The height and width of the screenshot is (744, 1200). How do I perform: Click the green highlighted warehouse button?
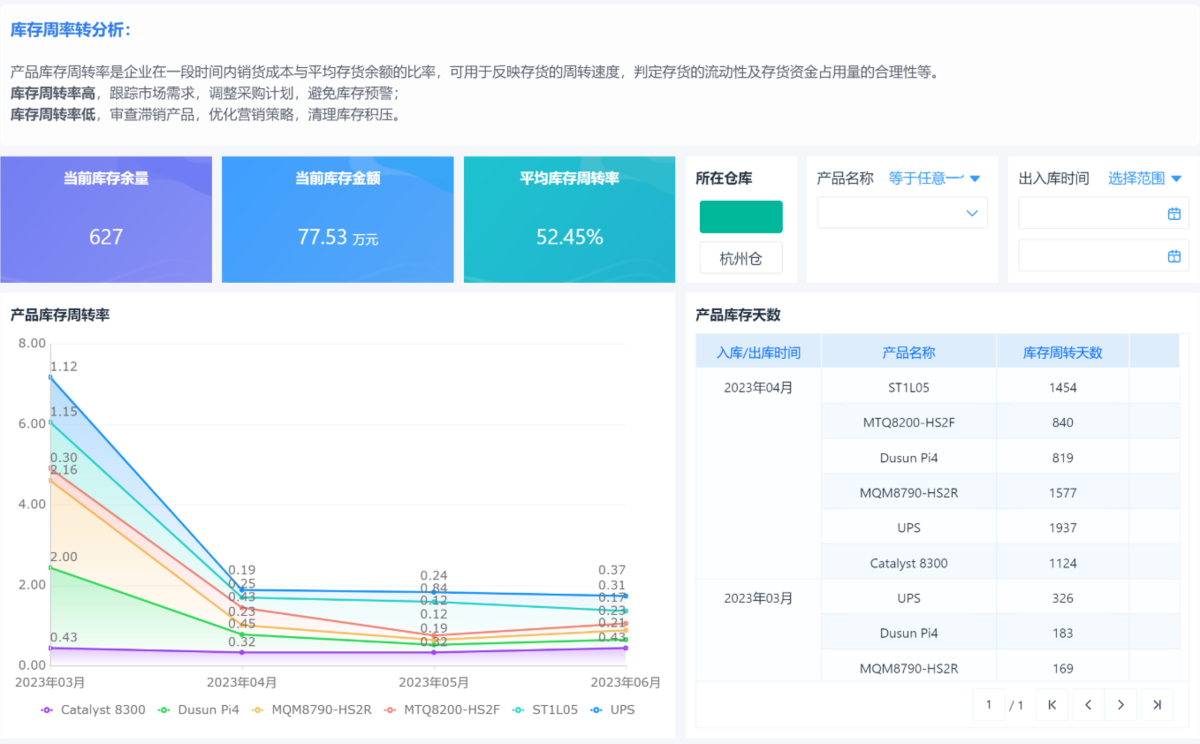pyautogui.click(x=741, y=217)
